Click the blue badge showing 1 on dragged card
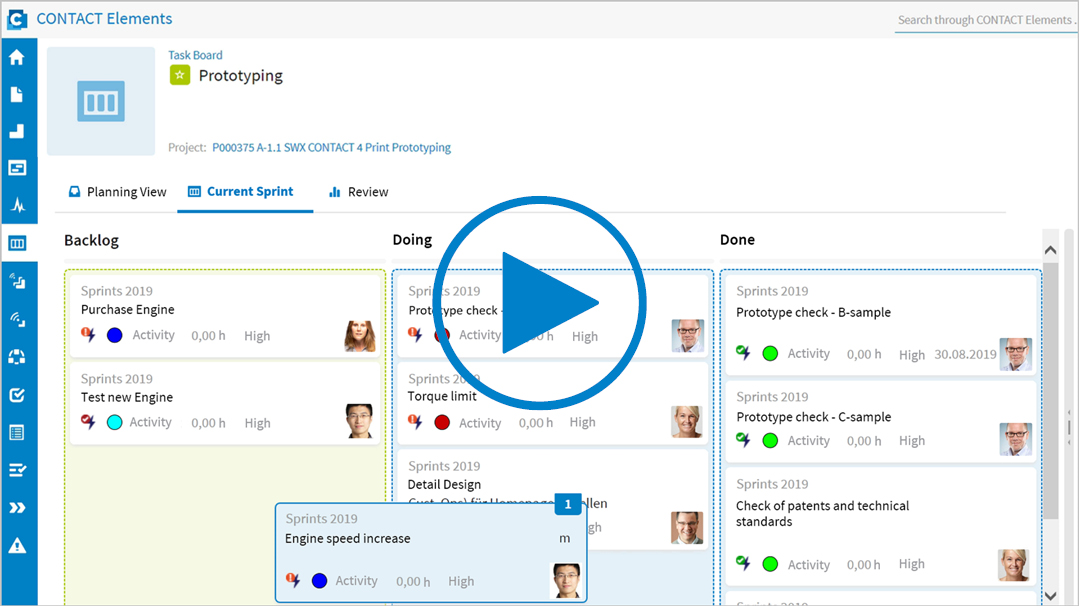1079x606 pixels. coord(568,504)
